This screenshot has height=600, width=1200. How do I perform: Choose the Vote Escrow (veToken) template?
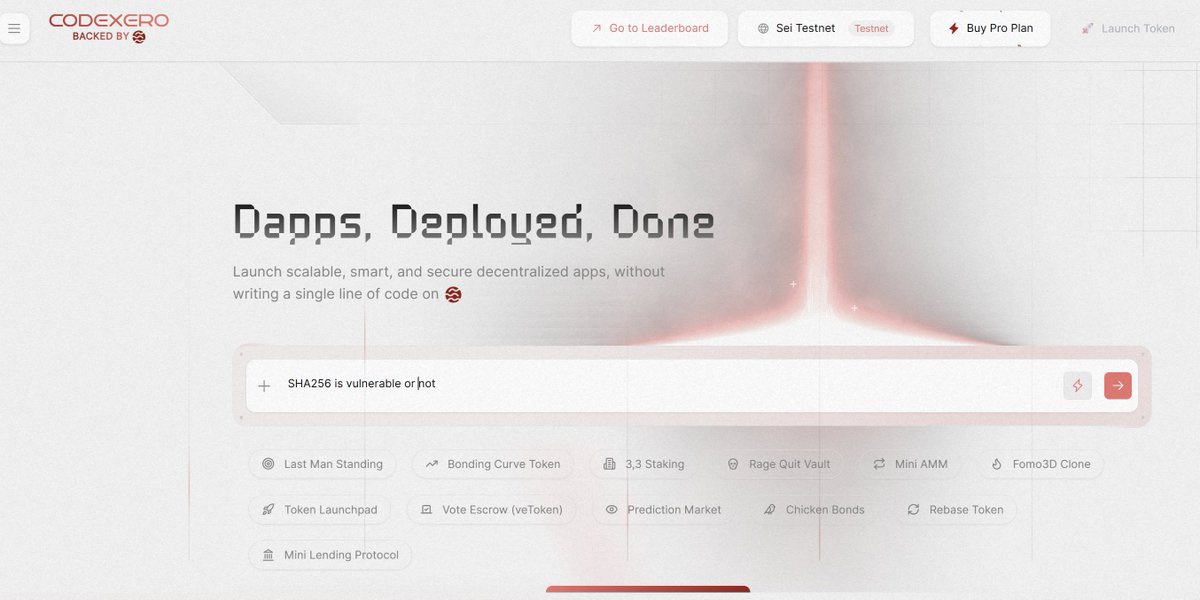click(x=492, y=510)
